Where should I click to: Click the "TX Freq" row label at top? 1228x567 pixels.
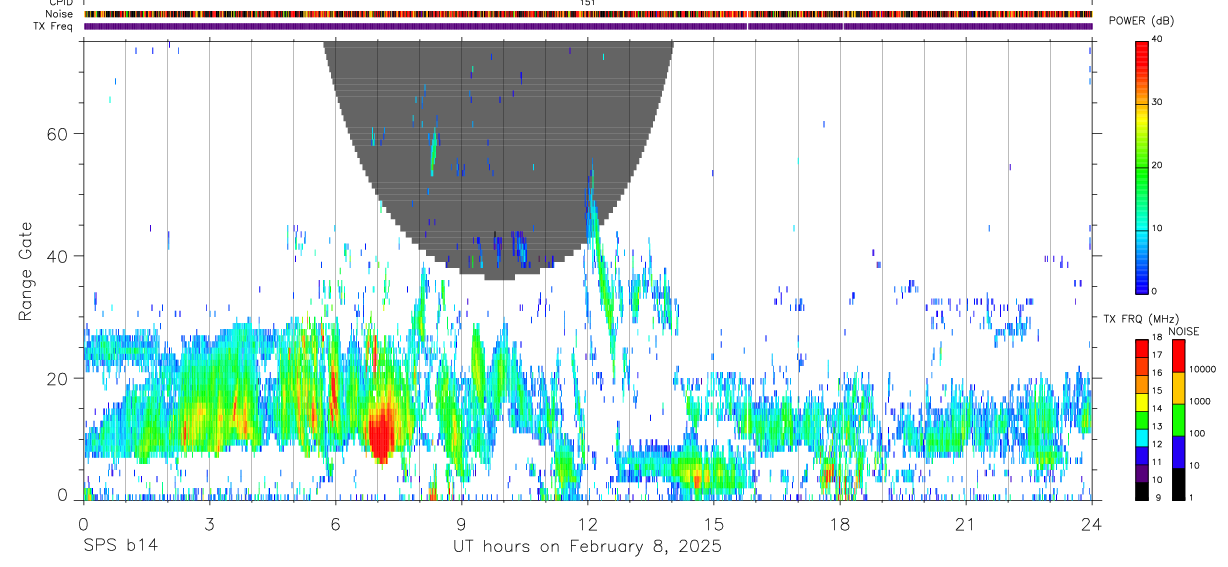(54, 26)
